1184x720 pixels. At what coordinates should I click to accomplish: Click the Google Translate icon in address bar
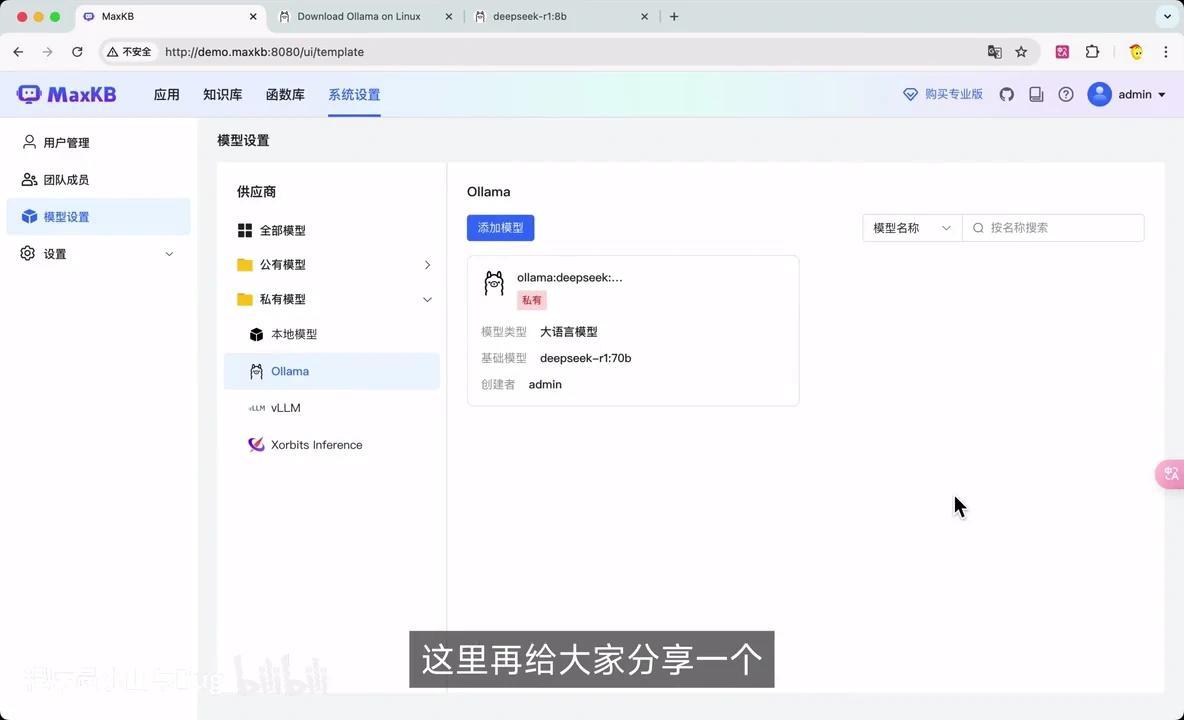tap(994, 51)
